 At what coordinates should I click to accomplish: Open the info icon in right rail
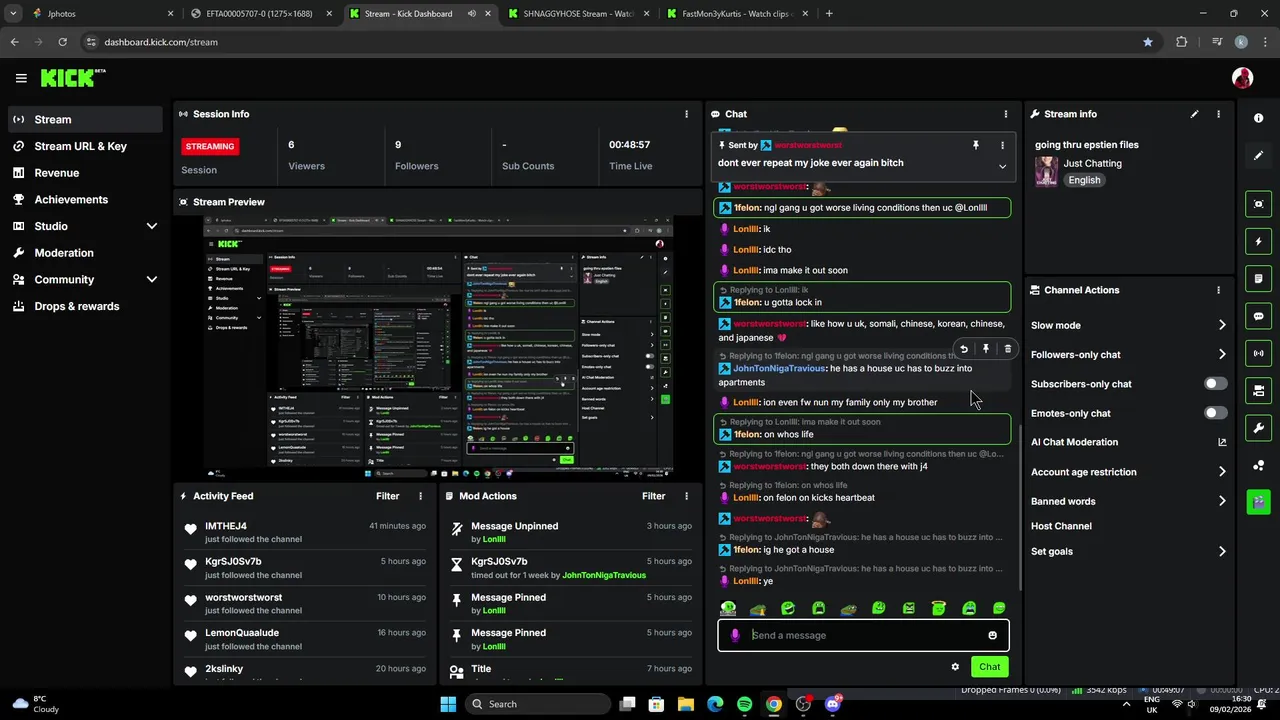pyautogui.click(x=1258, y=118)
